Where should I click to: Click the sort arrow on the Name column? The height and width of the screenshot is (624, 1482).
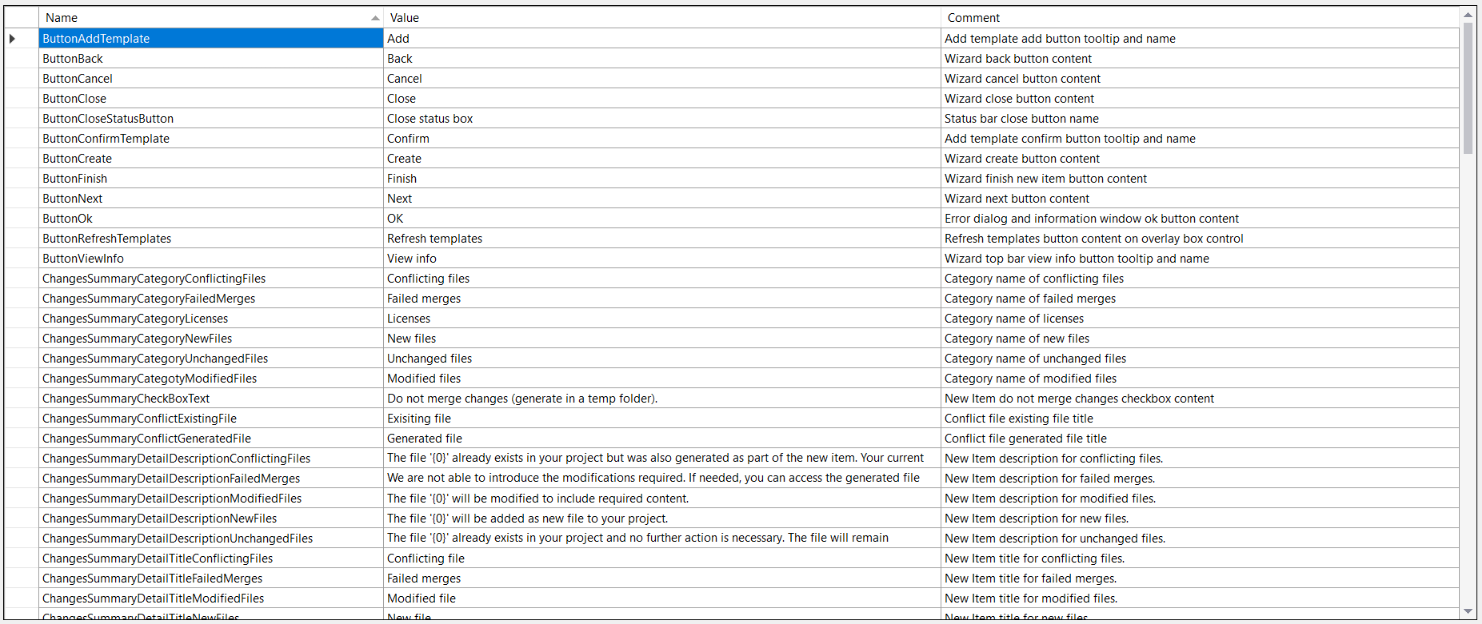(x=374, y=17)
